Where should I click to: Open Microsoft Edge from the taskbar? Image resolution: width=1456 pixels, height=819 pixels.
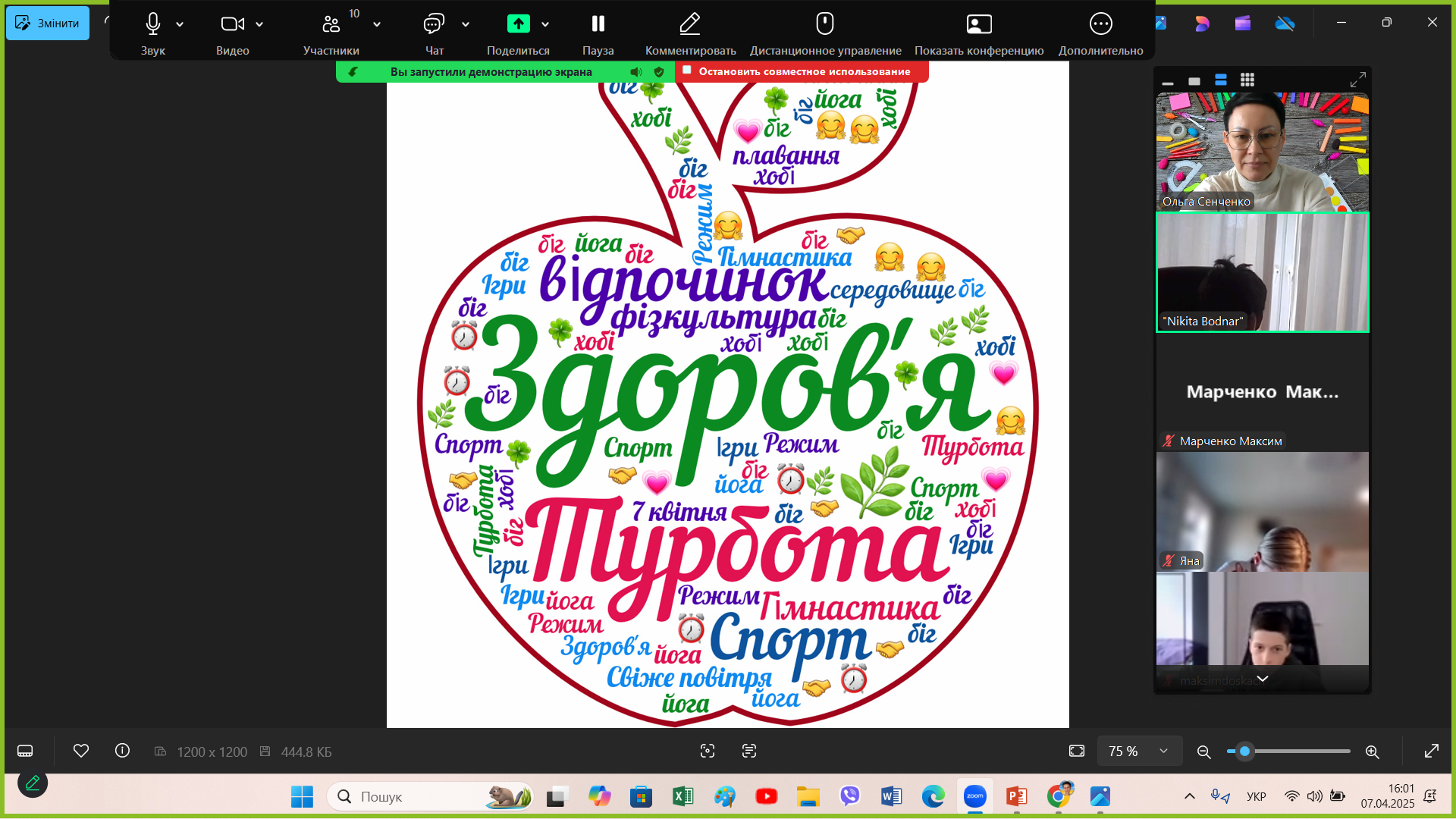point(933,796)
